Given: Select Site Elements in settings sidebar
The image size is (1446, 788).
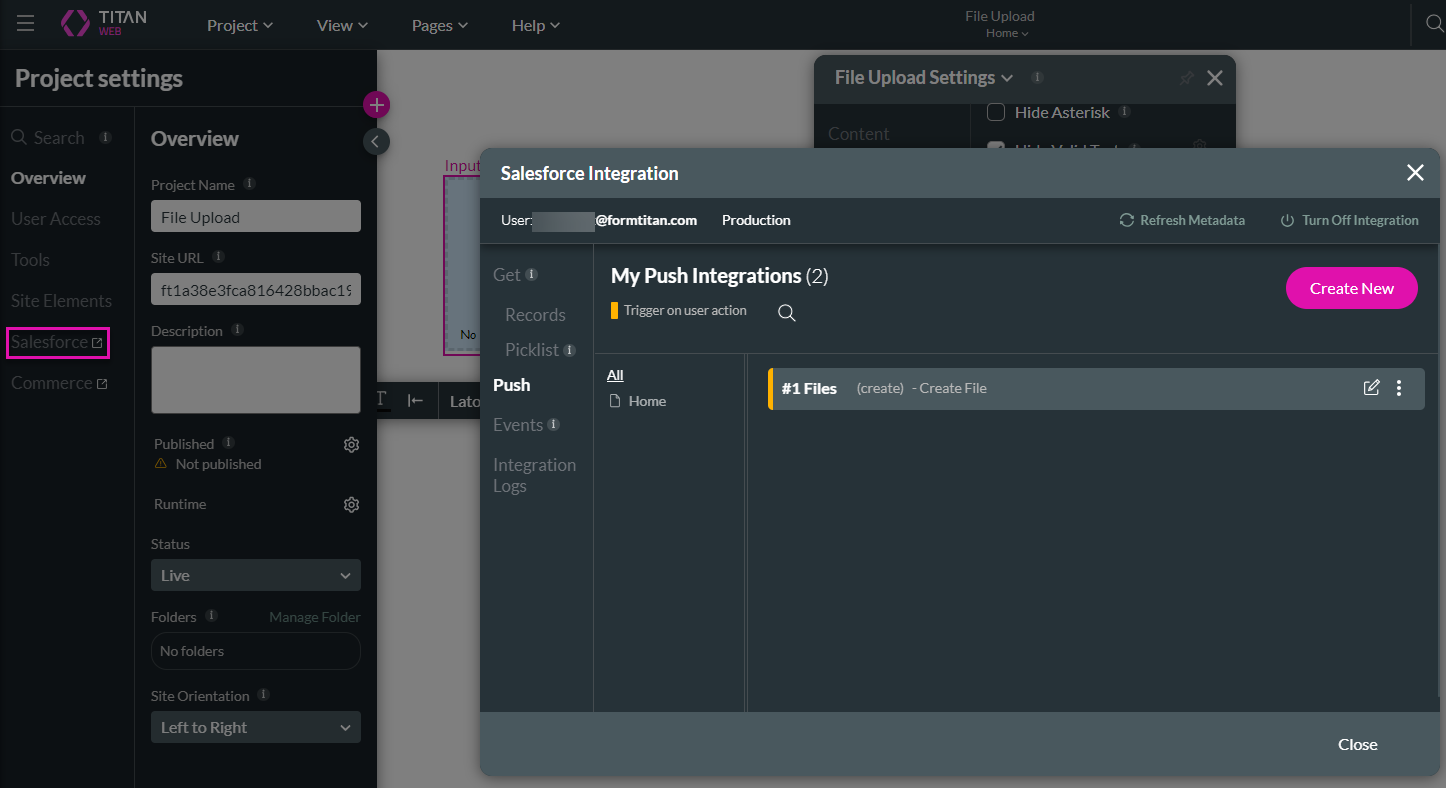Looking at the screenshot, I should (x=61, y=301).
